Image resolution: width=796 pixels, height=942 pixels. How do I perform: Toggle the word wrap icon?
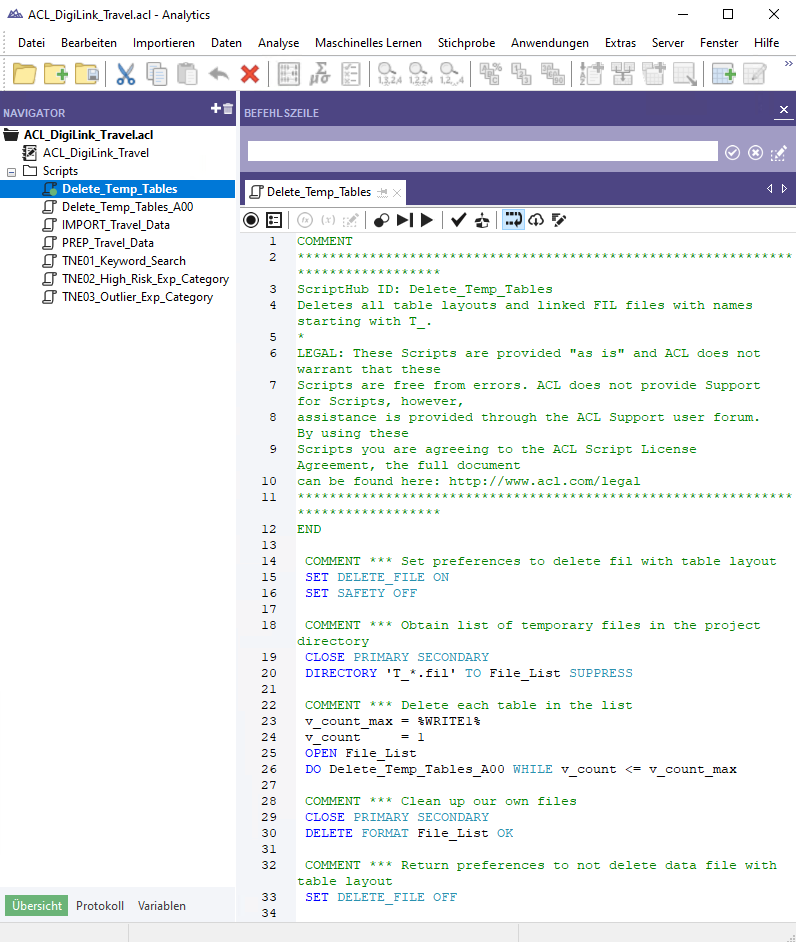tap(513, 220)
